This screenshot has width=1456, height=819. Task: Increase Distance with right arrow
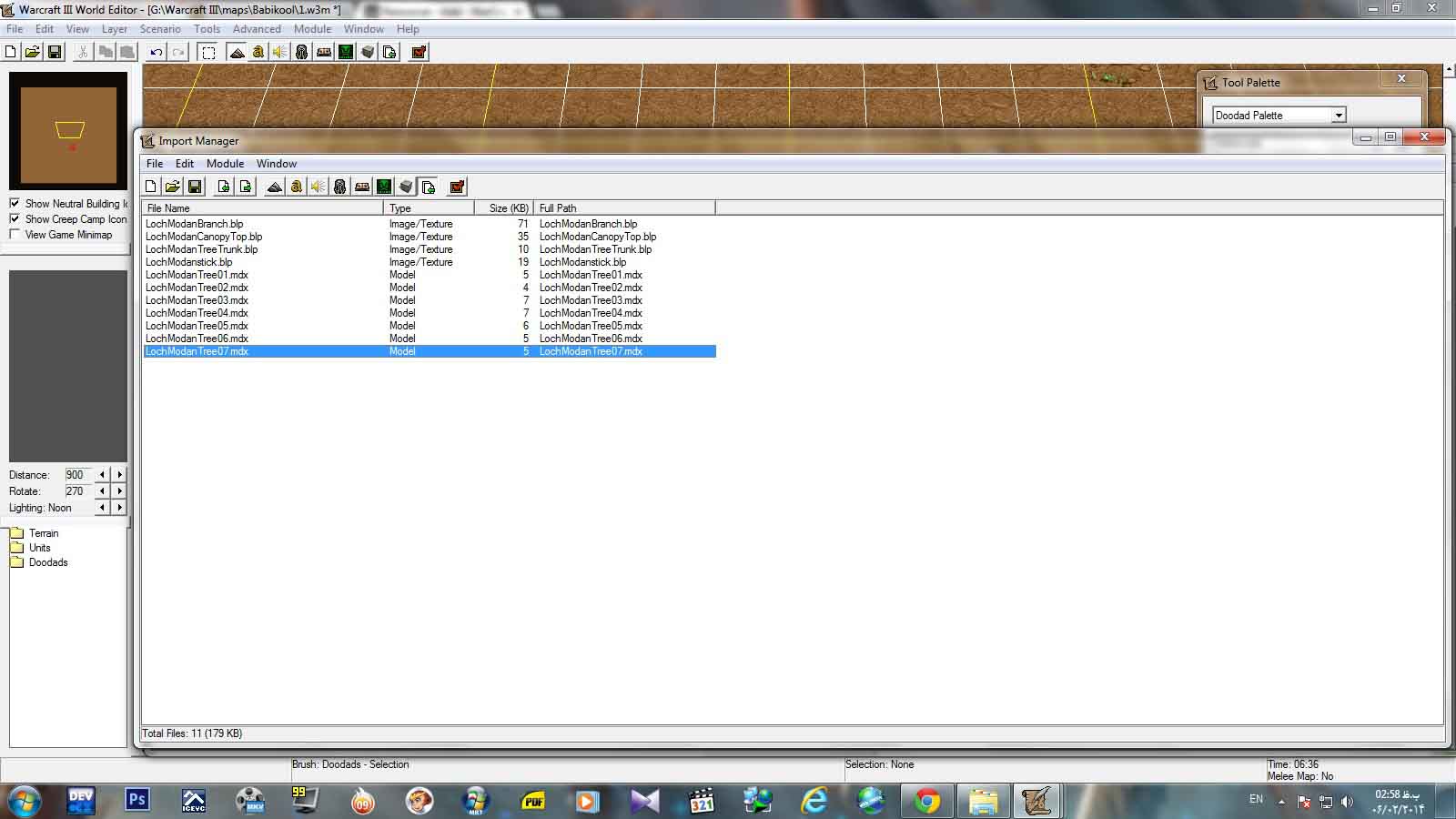(x=119, y=474)
